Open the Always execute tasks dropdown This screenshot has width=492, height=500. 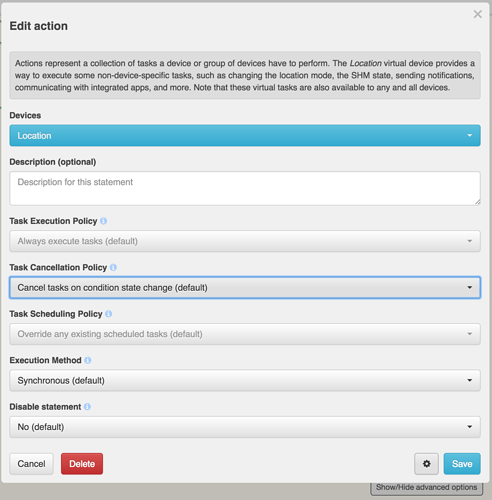coord(245,241)
